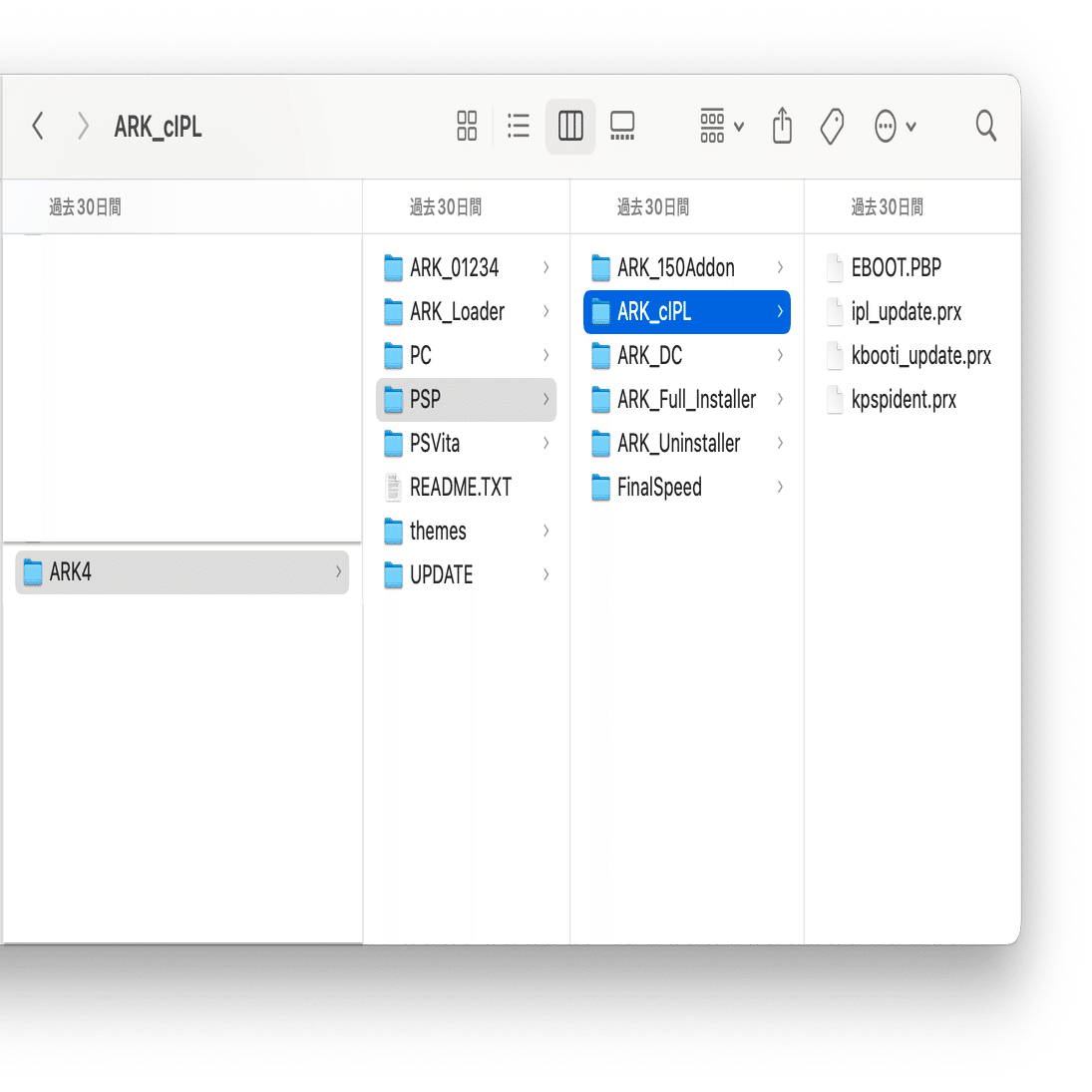Select the ARK4 folder
The width and height of the screenshot is (1092, 1092).
182,572
